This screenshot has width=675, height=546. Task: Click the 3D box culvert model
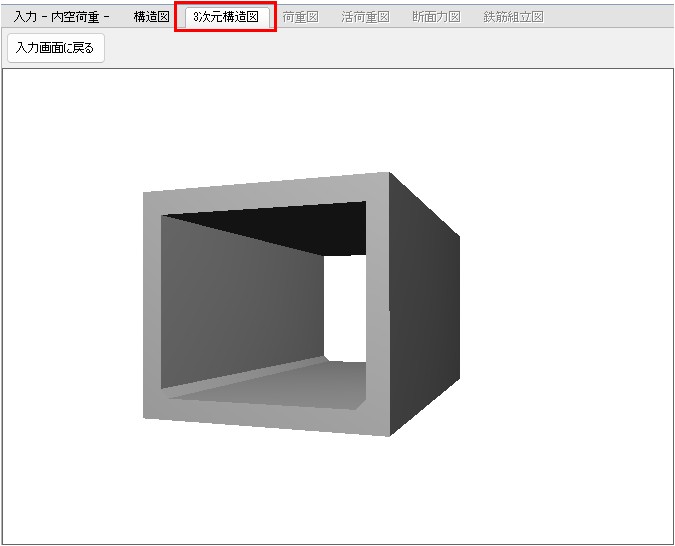[x=301, y=304]
